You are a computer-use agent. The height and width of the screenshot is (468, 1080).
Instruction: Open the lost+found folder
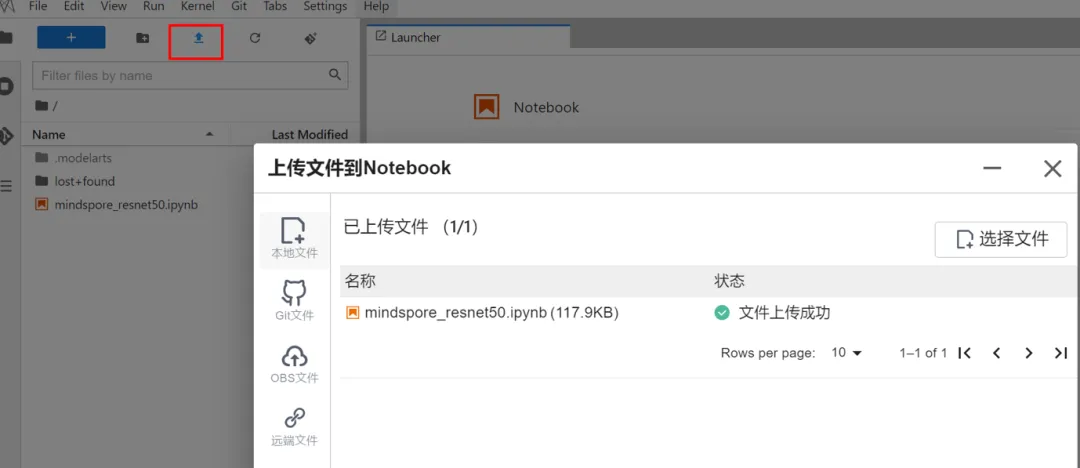tap(84, 181)
